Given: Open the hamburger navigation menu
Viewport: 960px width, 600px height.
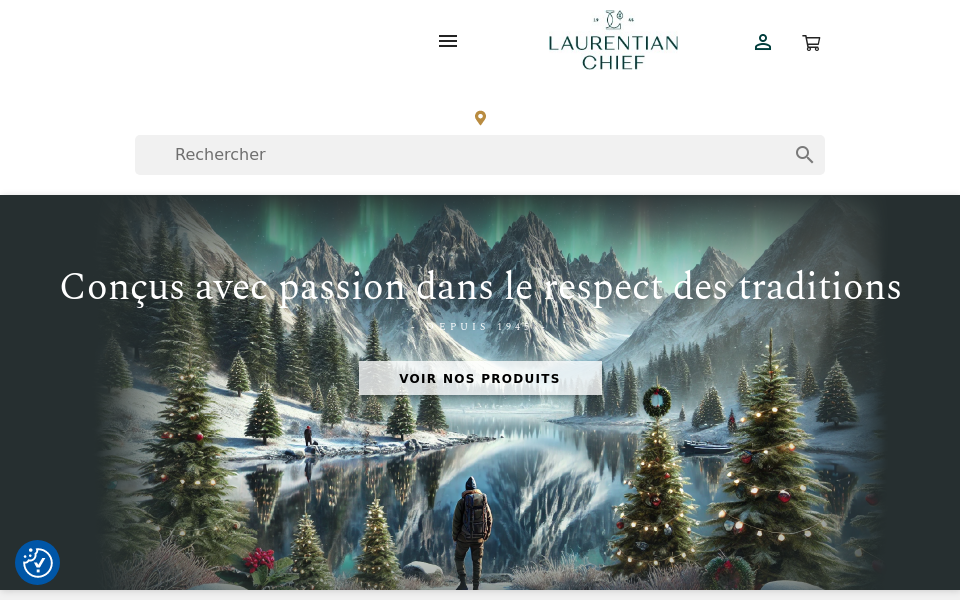Looking at the screenshot, I should point(448,41).
